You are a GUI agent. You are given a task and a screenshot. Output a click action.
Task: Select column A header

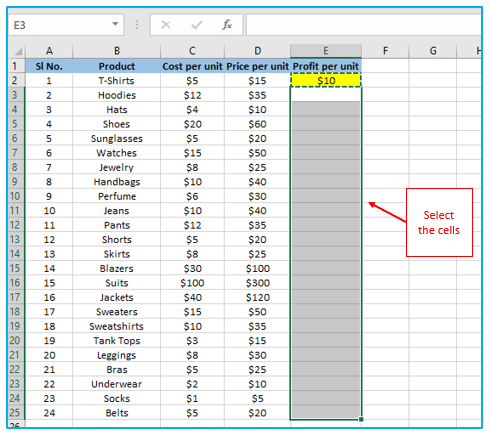(49, 51)
